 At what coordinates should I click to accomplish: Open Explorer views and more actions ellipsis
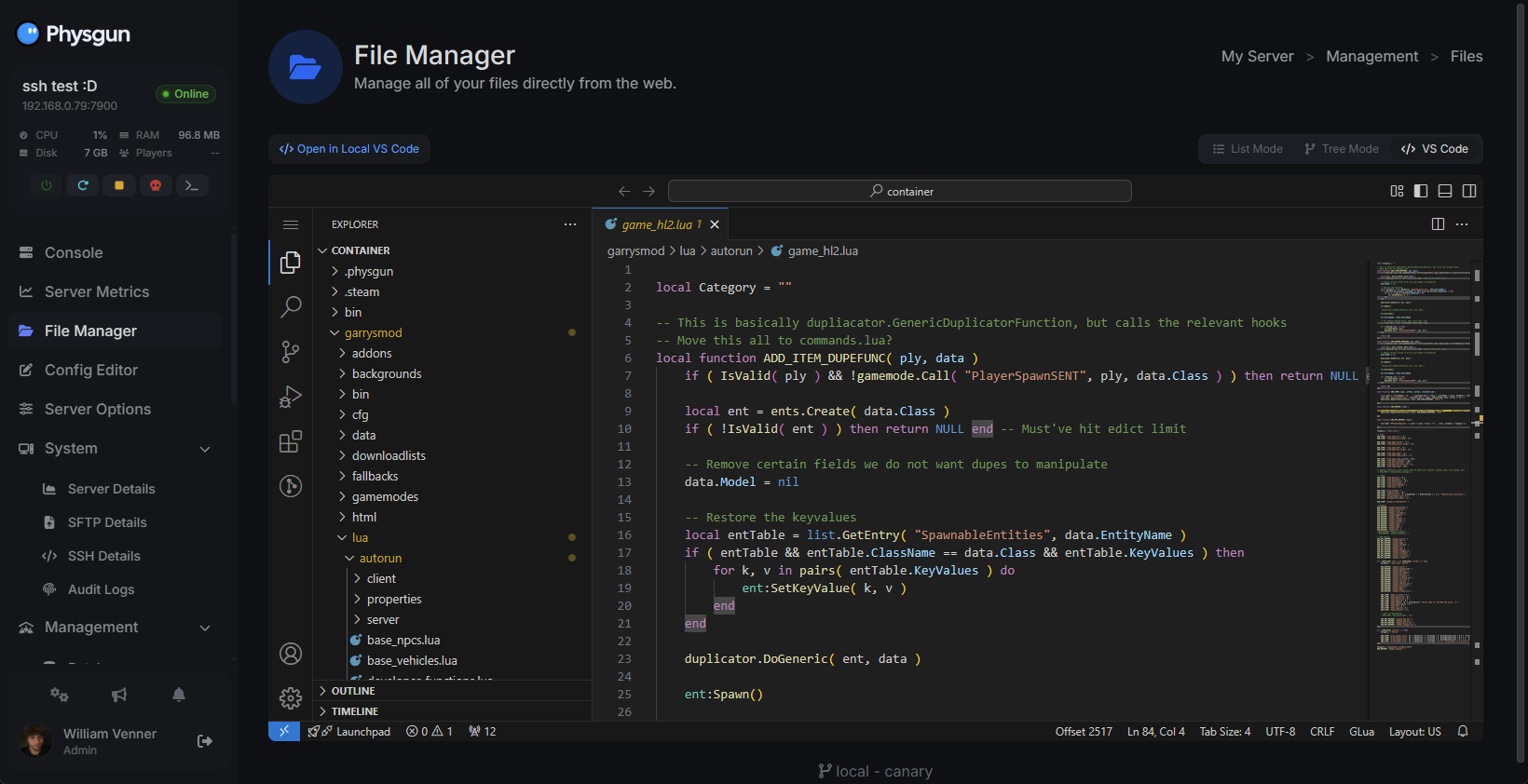570,224
